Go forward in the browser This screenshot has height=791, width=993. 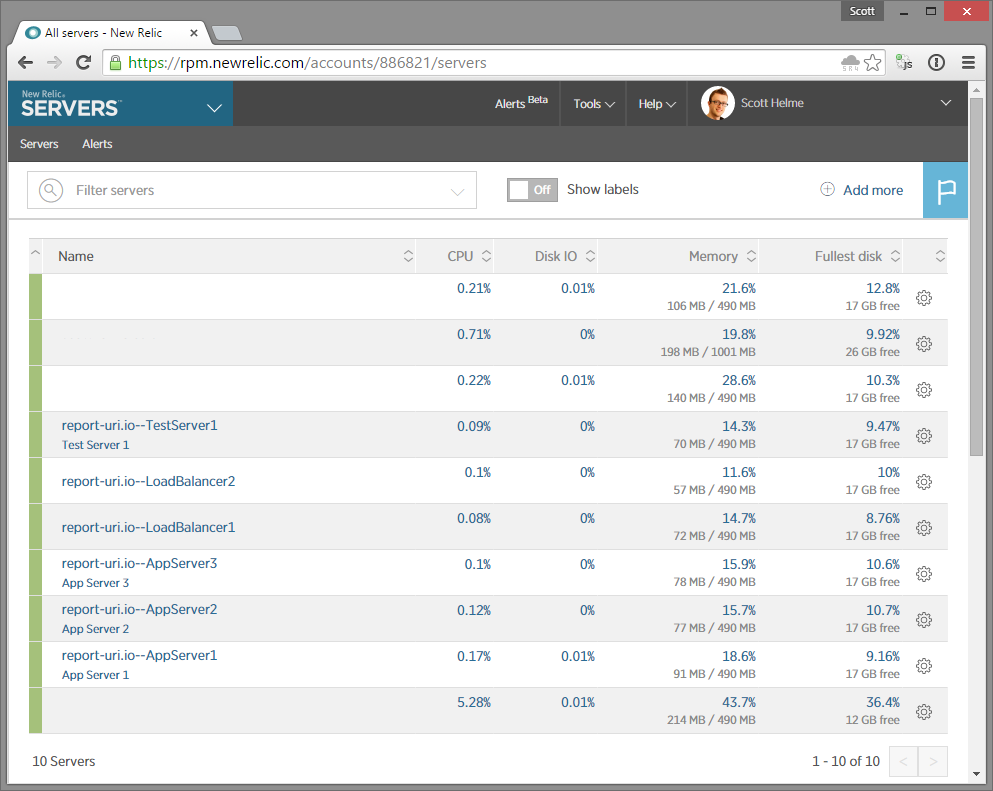coord(54,63)
